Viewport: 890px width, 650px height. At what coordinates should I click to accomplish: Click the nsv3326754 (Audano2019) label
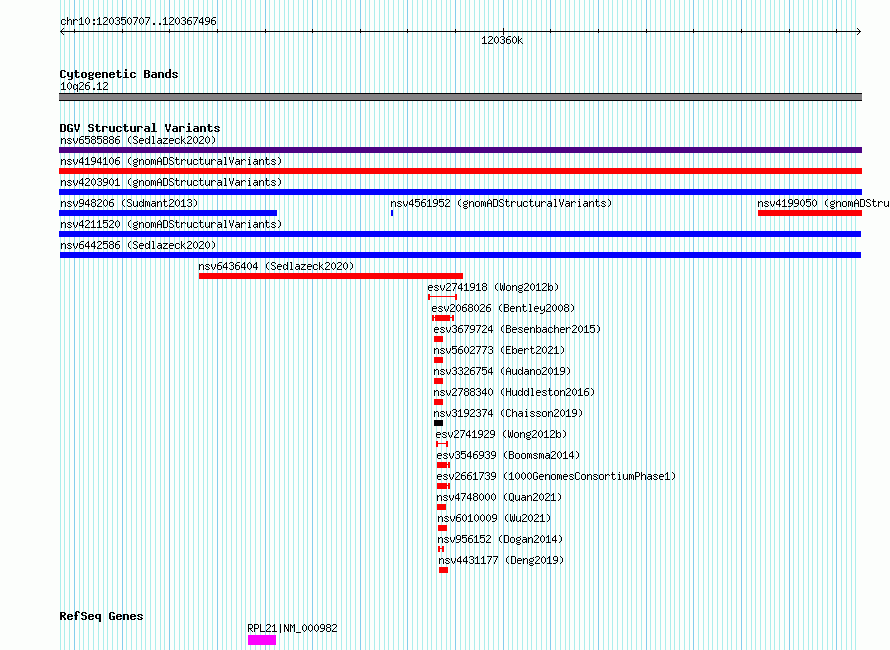click(502, 371)
